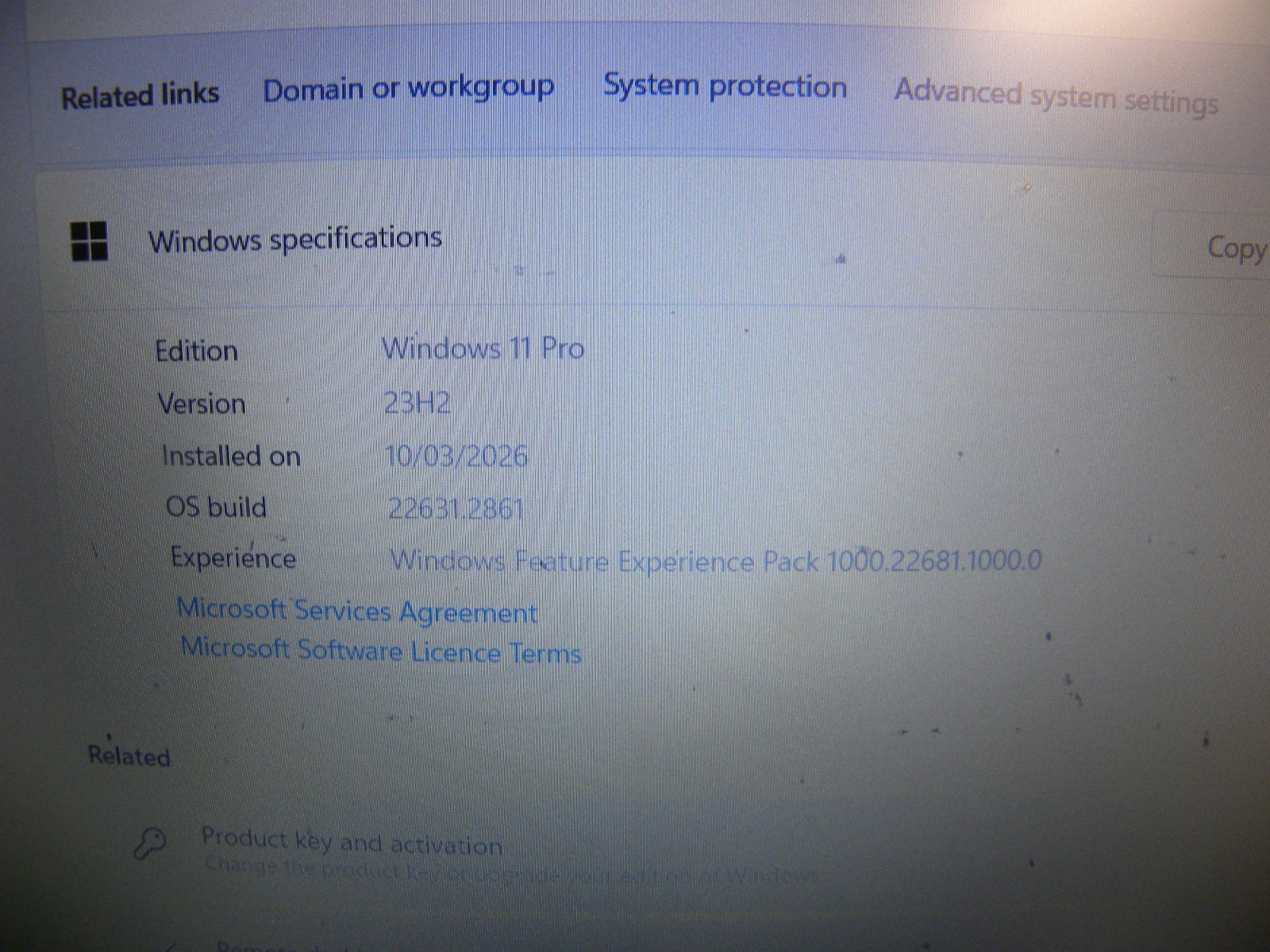Select the Version value 23H2

click(x=418, y=403)
